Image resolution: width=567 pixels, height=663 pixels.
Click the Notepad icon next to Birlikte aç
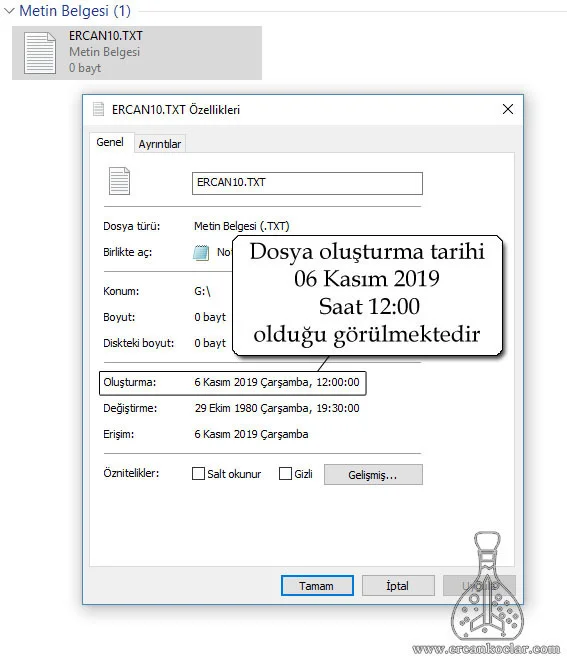201,252
